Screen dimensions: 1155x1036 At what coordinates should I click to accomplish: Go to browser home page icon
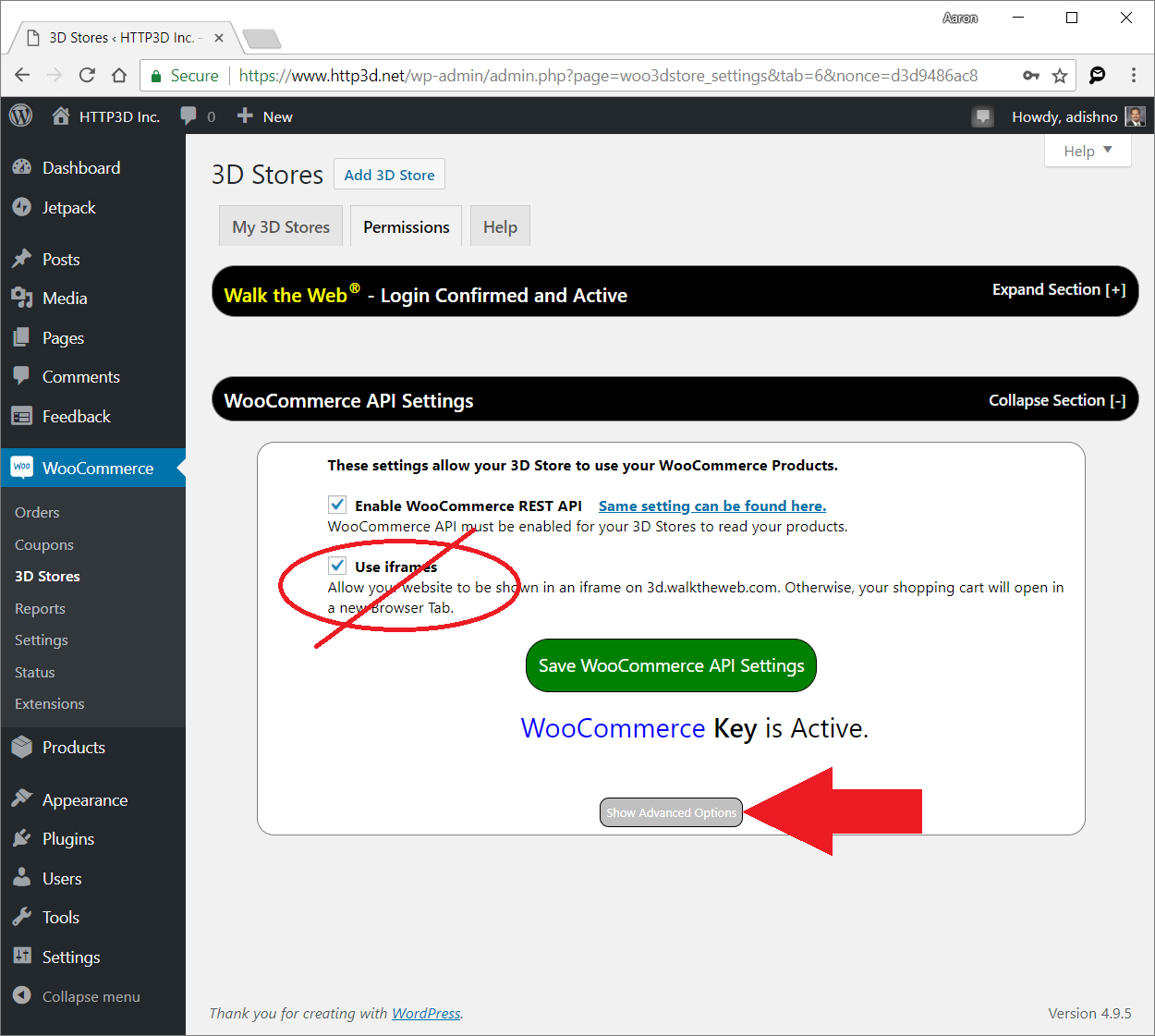[119, 76]
